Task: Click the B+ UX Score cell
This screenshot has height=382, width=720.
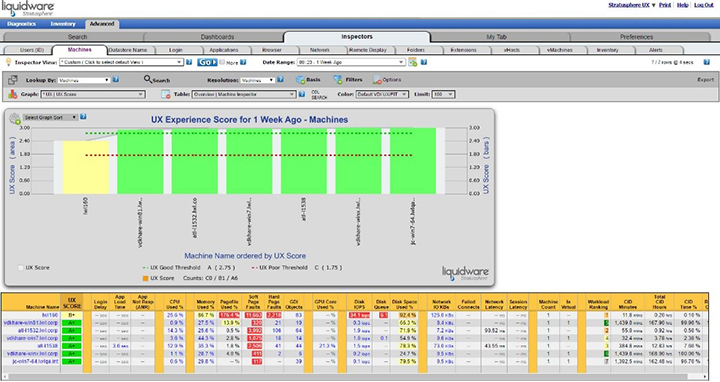Action: click(72, 315)
